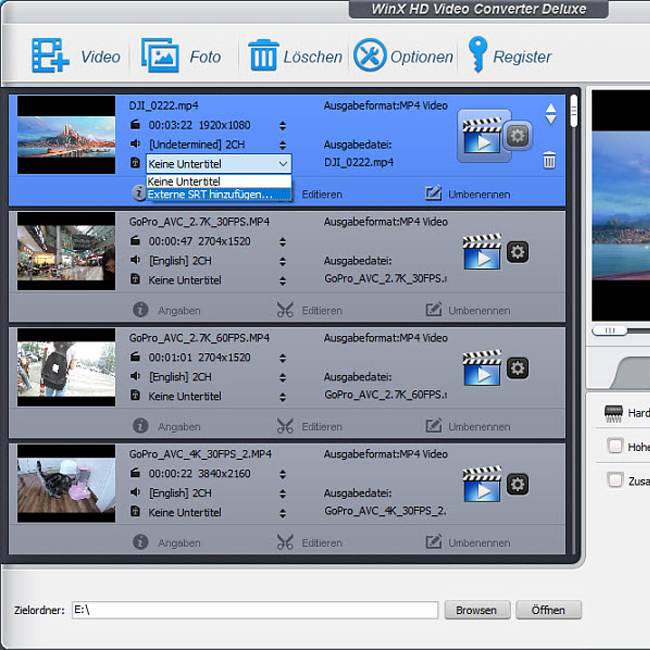Click gear icon for GoPro_AVC_2.7K_30FPS.MP4
Screen dimensions: 650x650
pos(517,252)
